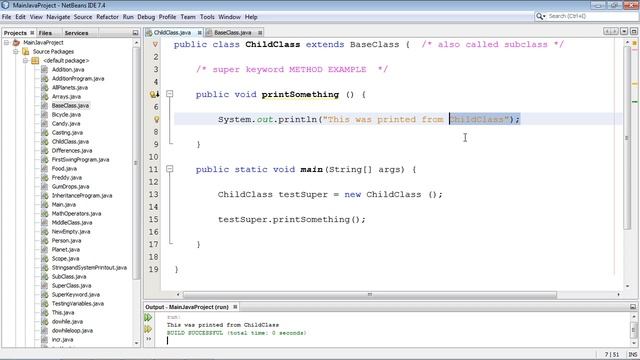
Task: Open the Refactor menu
Action: pos(107,17)
